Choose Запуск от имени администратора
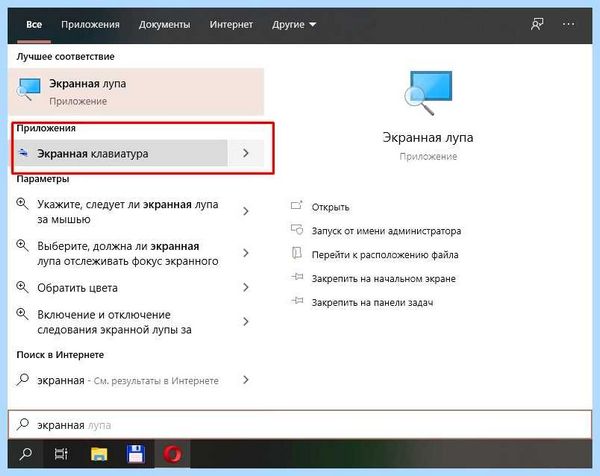Viewport: 600px width, 476px height. tap(386, 231)
